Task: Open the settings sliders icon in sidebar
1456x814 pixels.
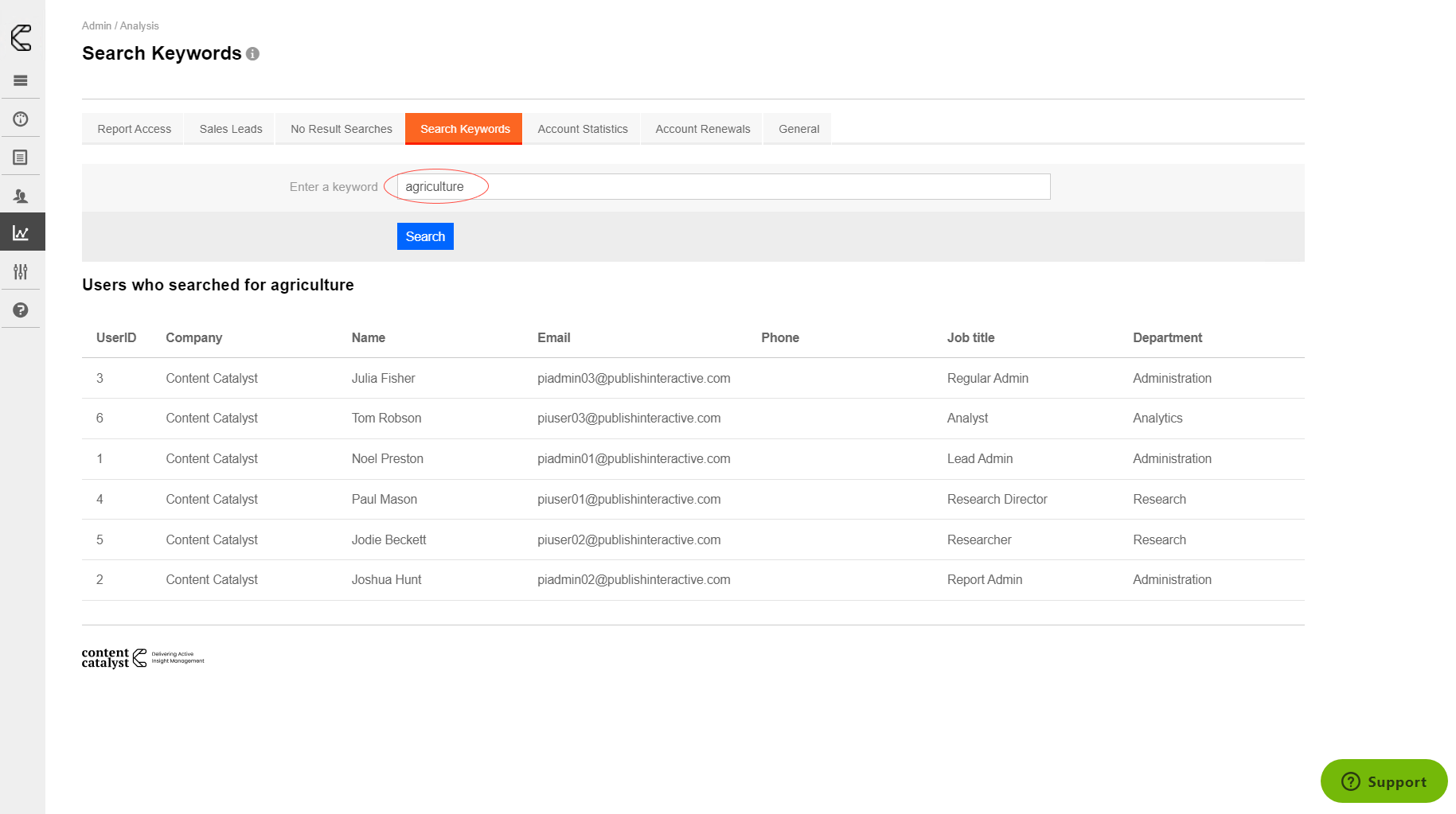Action: (x=21, y=272)
